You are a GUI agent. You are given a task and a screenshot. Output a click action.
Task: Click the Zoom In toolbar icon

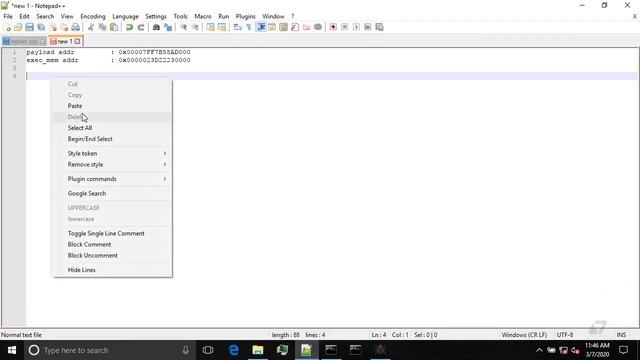183,27
